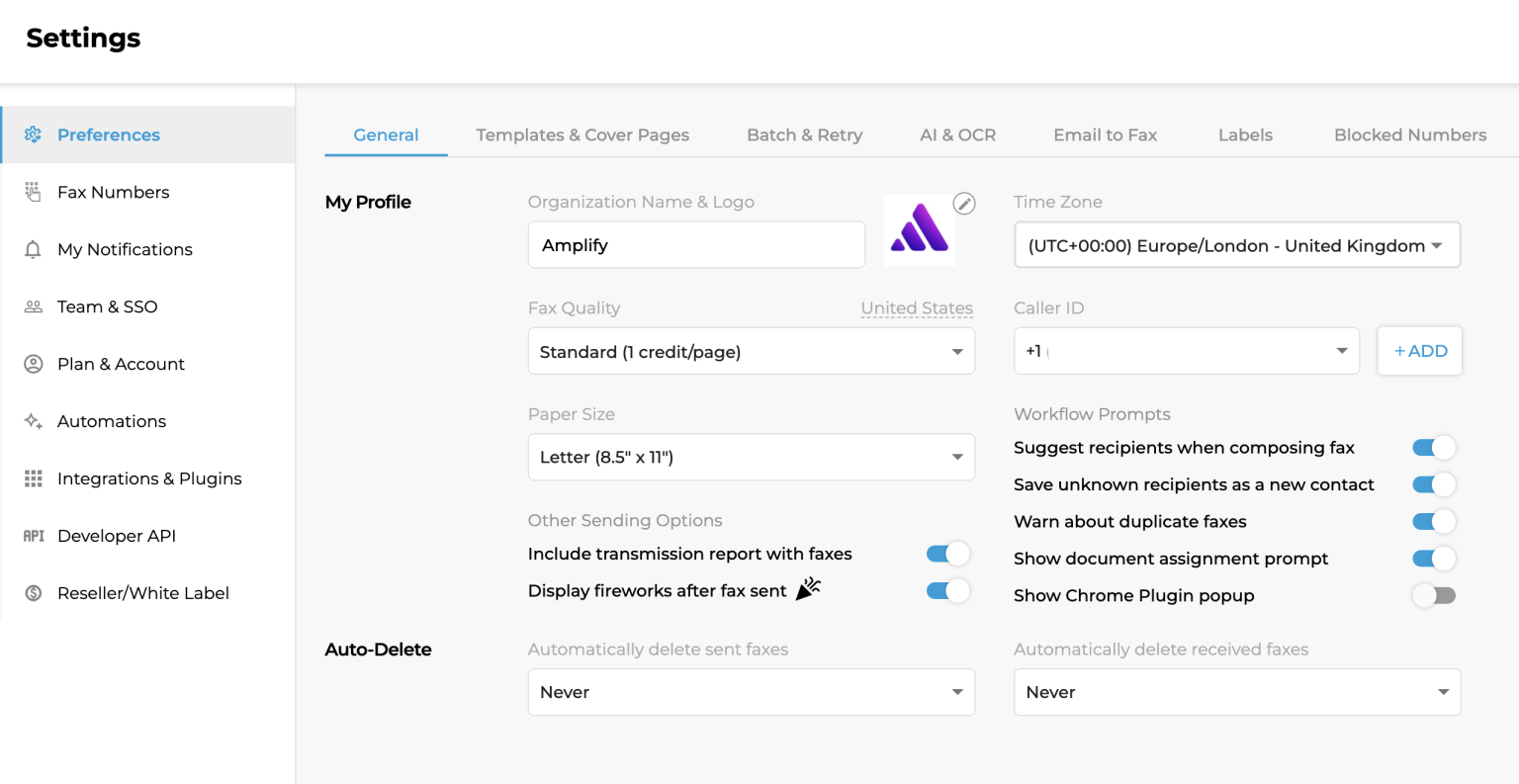Click the United States link

tap(917, 308)
